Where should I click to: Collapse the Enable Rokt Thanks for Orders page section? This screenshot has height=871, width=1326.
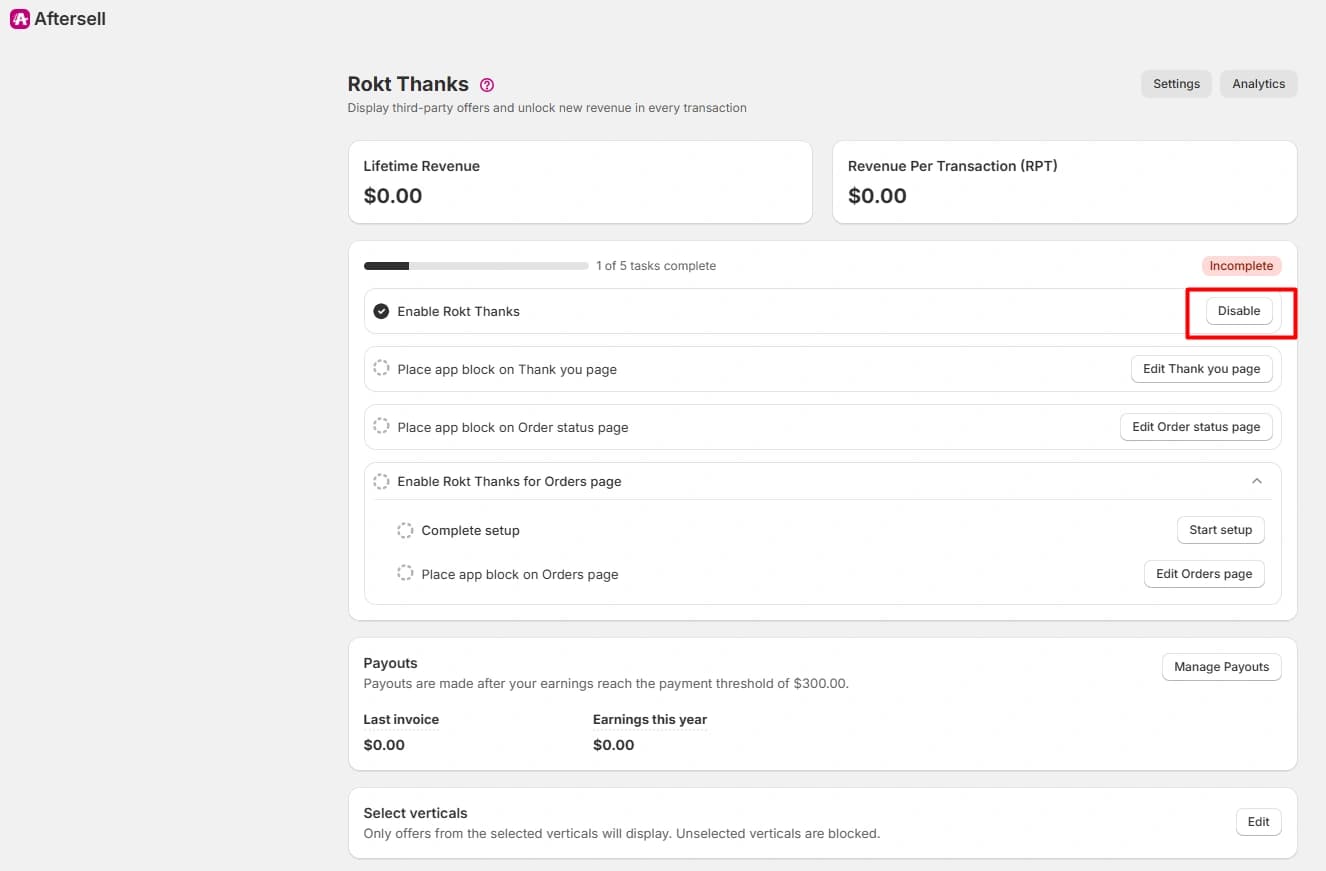coord(1257,481)
